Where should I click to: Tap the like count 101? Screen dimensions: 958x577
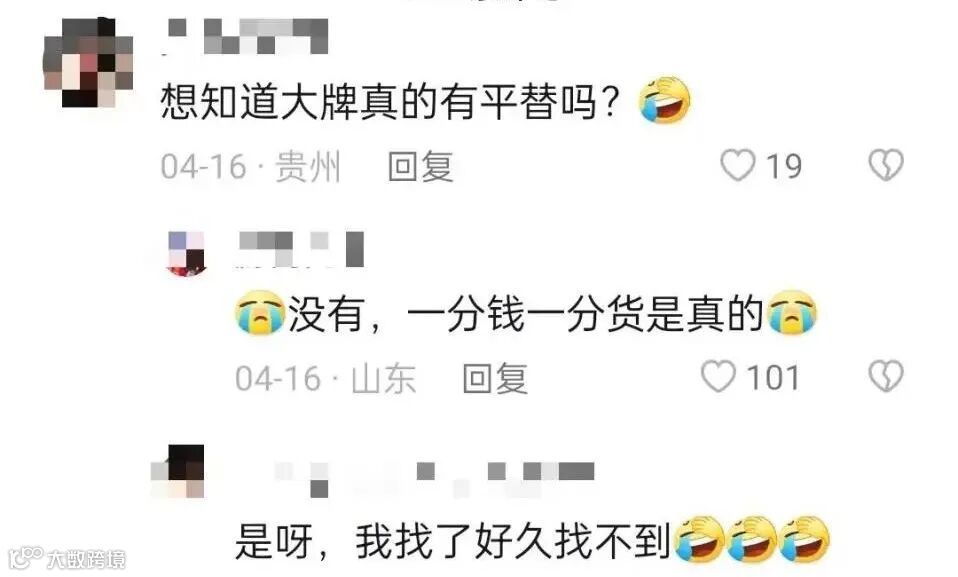pyautogui.click(x=773, y=378)
